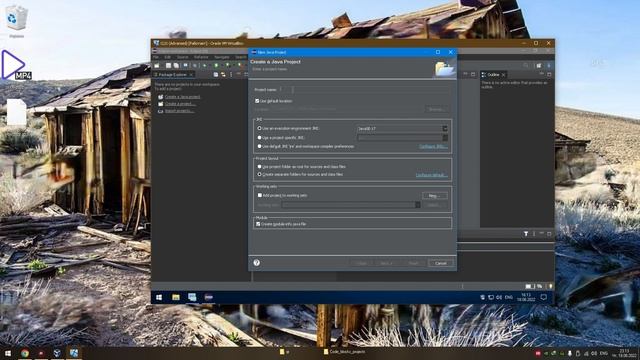The width and height of the screenshot is (640, 360).
Task: Click the guest VM network tray icon
Action: coord(491,297)
